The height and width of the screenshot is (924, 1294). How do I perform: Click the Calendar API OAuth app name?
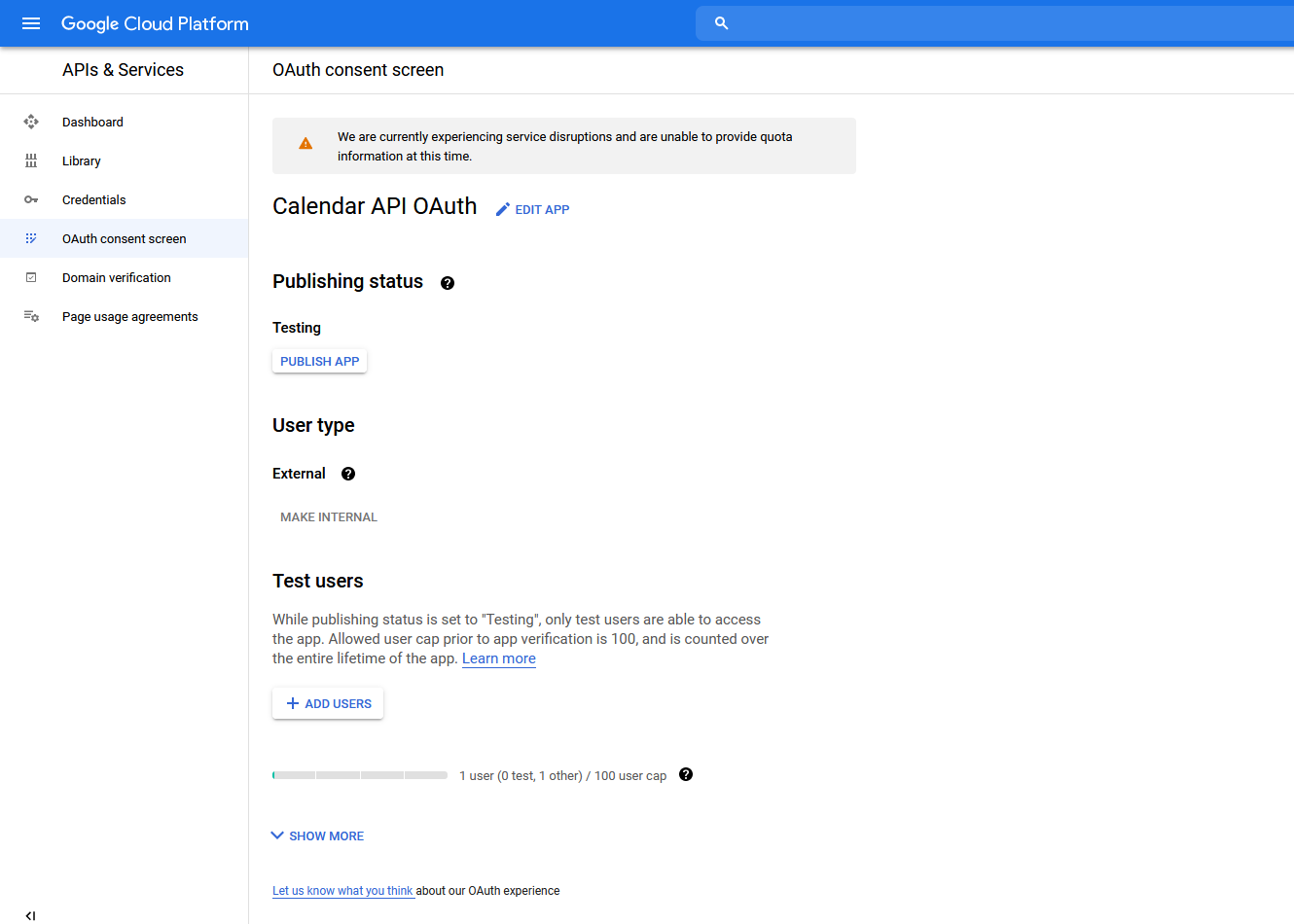point(375,206)
